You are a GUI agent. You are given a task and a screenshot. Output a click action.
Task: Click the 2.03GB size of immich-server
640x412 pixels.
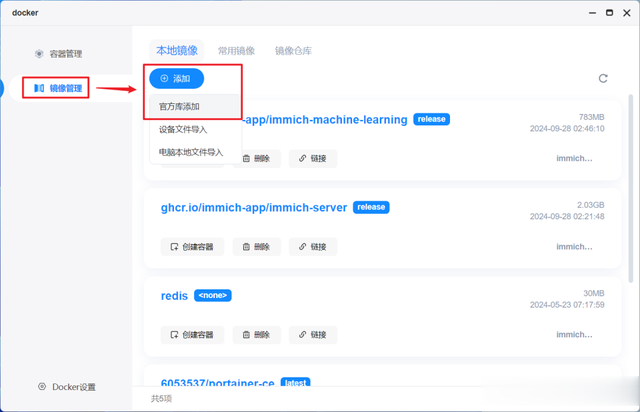click(590, 205)
